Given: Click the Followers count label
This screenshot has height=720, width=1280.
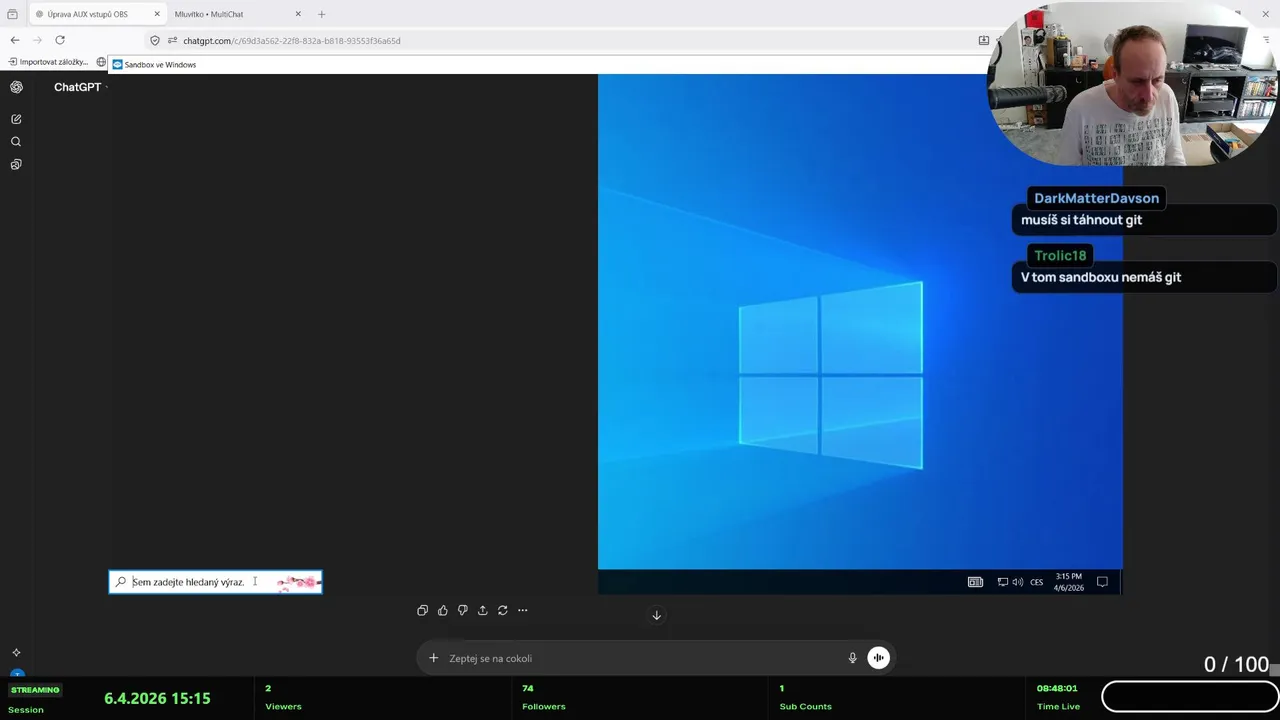Looking at the screenshot, I should (544, 706).
